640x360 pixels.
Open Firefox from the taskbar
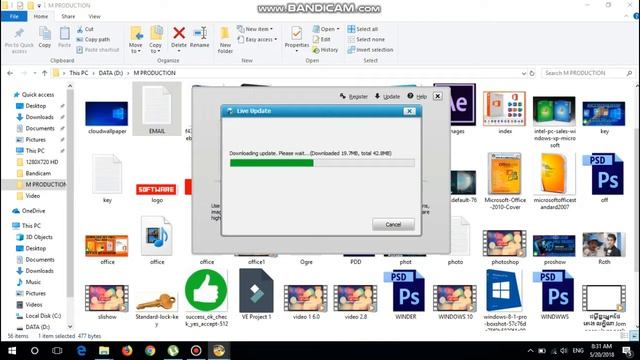[127, 351]
